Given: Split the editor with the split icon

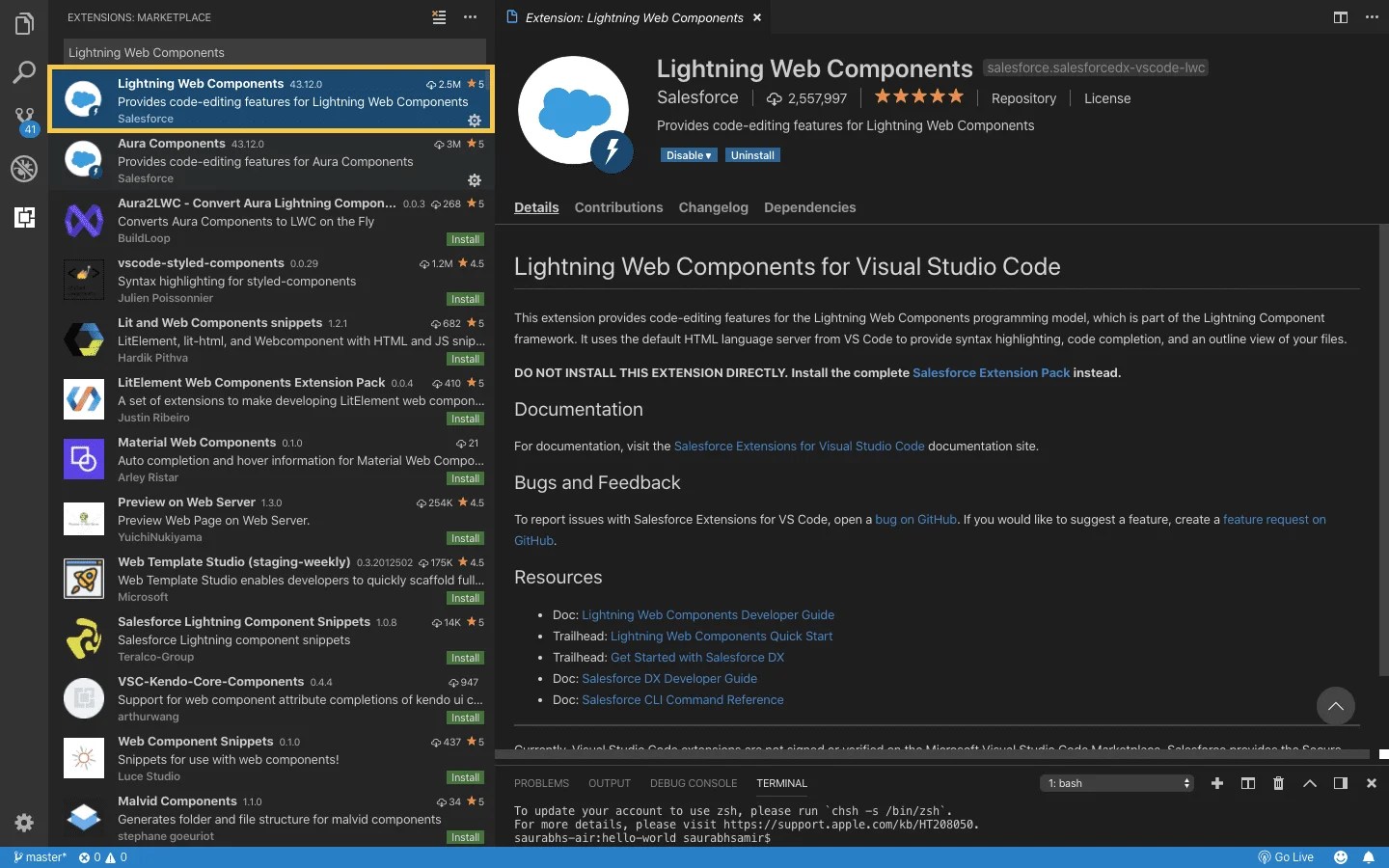Looking at the screenshot, I should coord(1340,17).
